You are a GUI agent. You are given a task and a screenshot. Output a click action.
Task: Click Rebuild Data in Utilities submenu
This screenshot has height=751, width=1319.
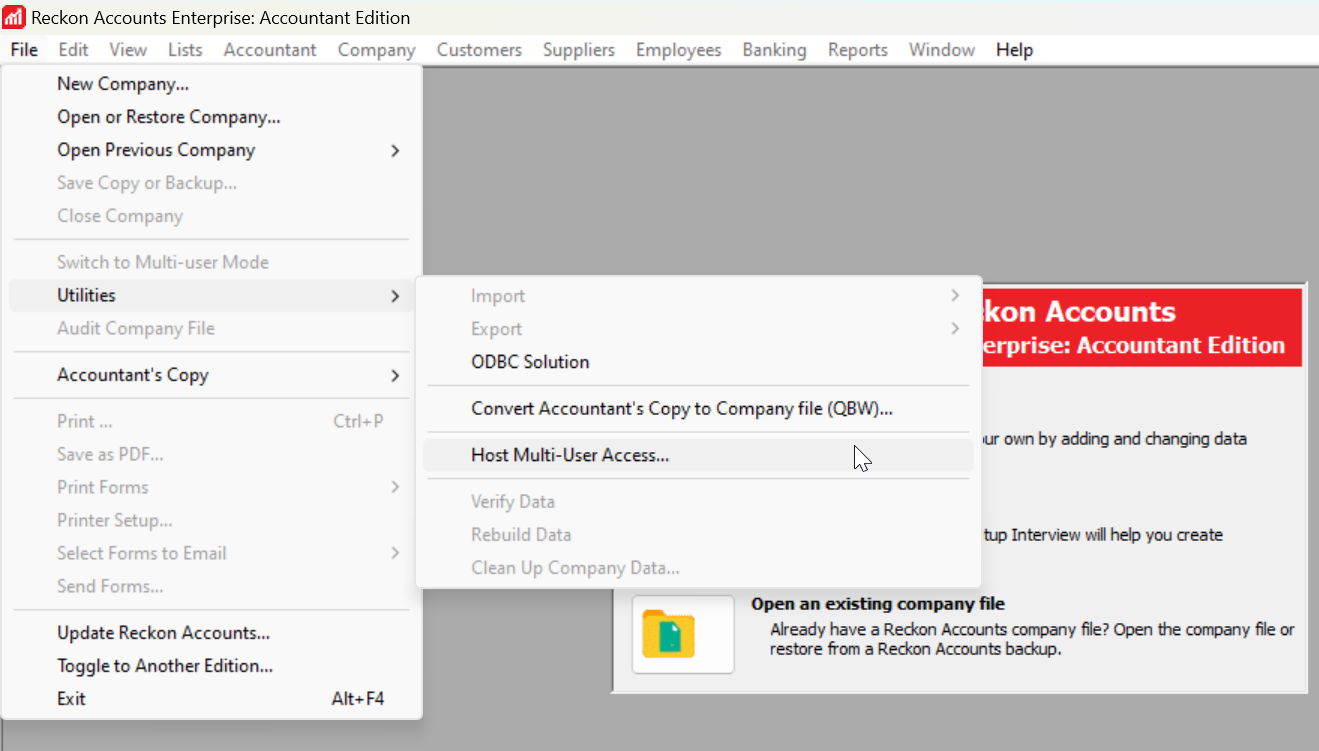click(698, 534)
